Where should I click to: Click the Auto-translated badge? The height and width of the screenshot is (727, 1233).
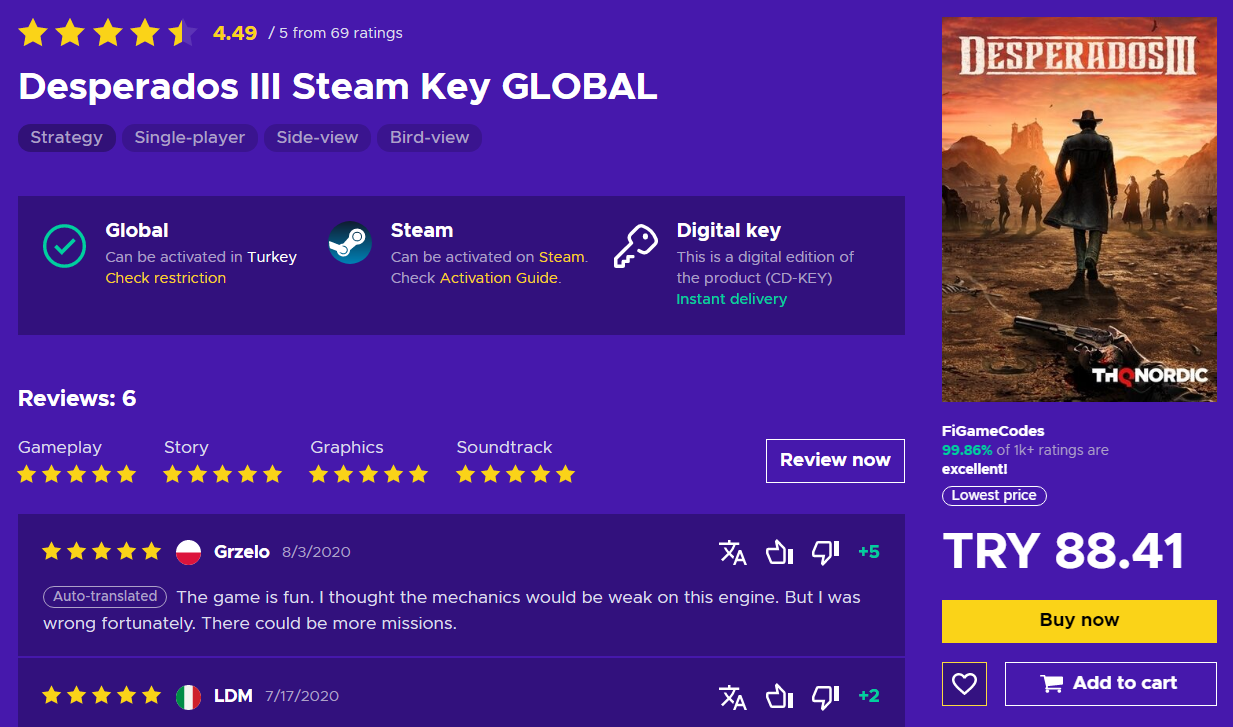point(105,596)
